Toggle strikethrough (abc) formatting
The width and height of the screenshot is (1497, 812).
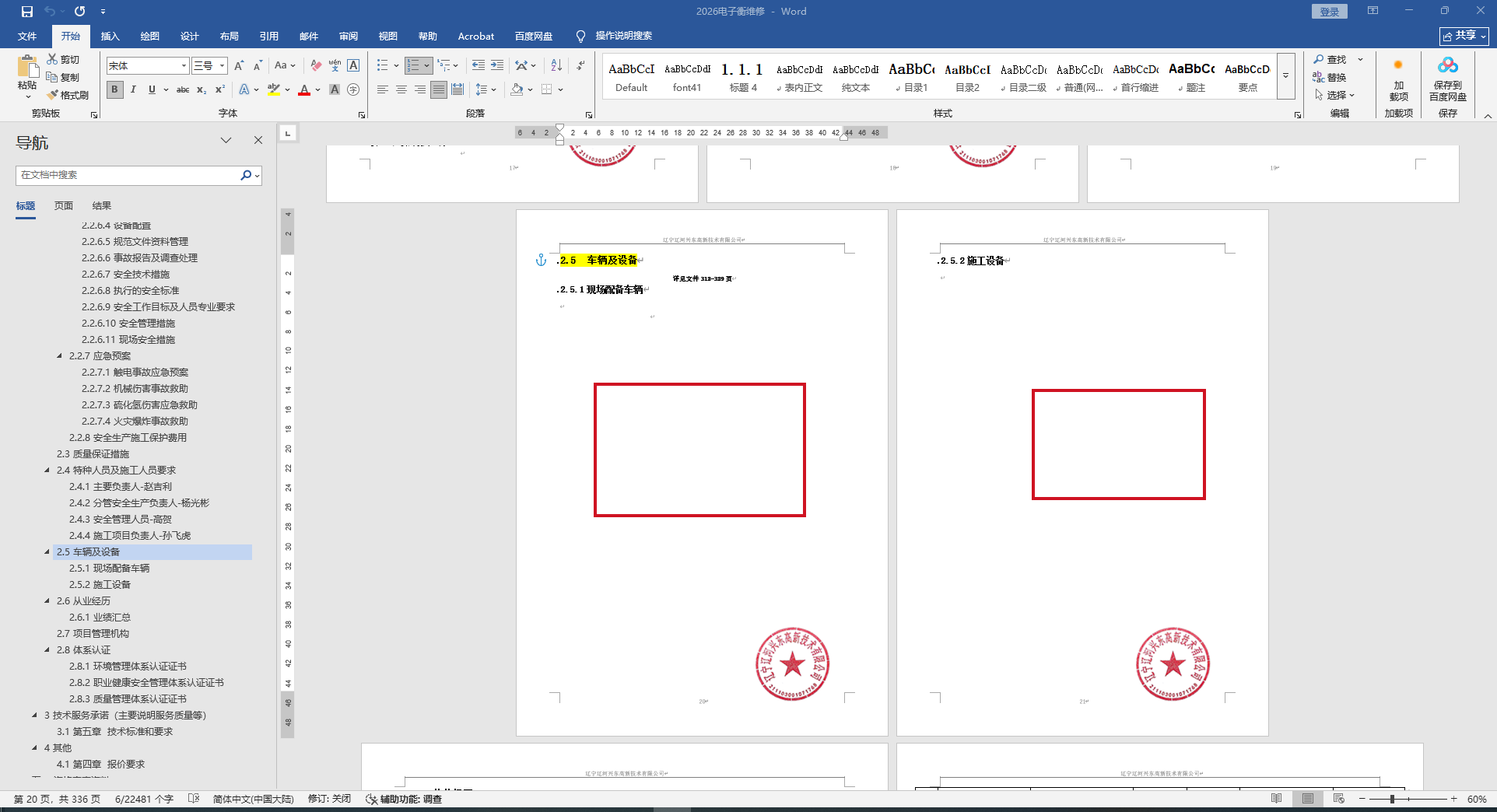coord(183,89)
